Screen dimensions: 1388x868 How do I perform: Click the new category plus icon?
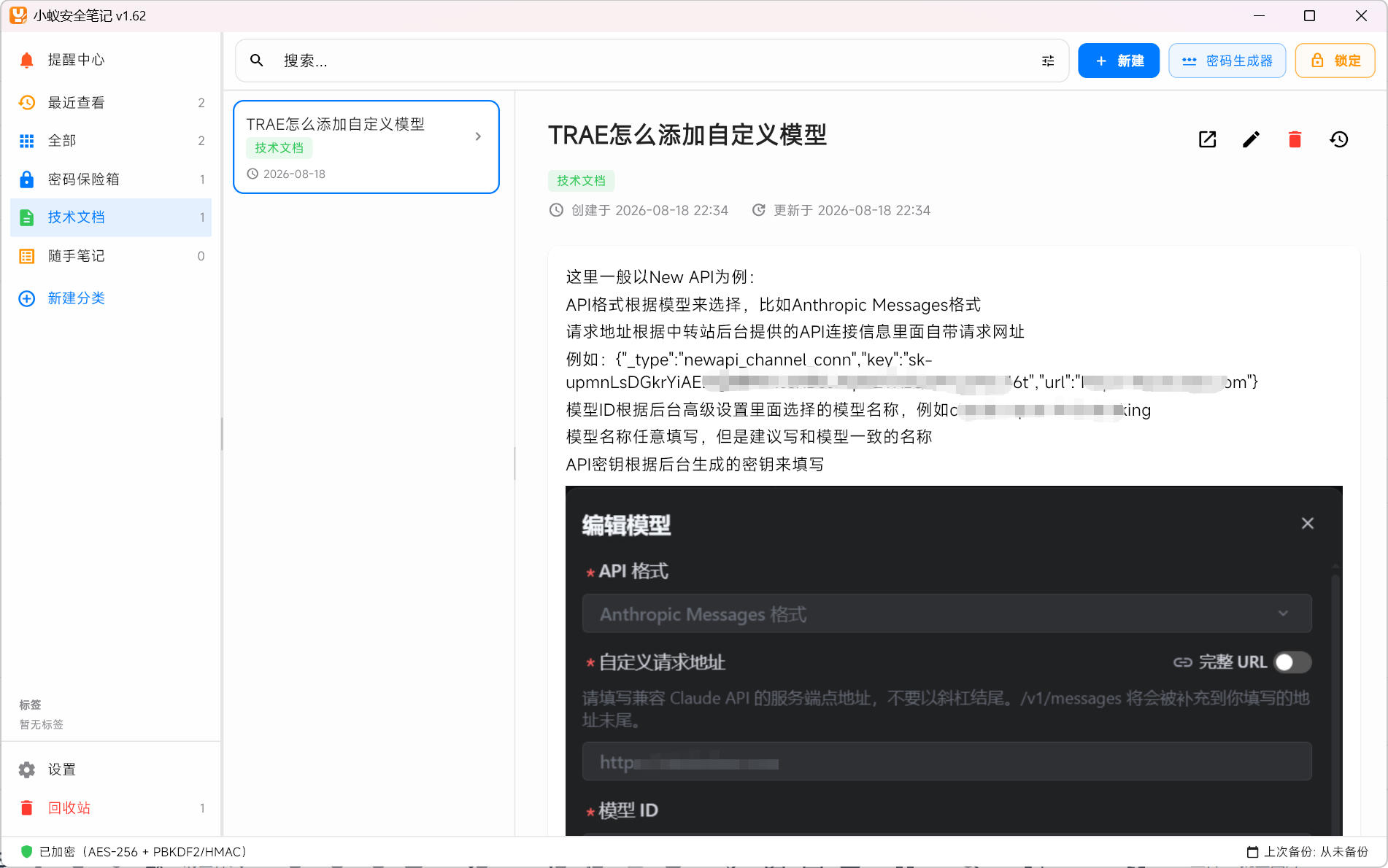point(27,298)
